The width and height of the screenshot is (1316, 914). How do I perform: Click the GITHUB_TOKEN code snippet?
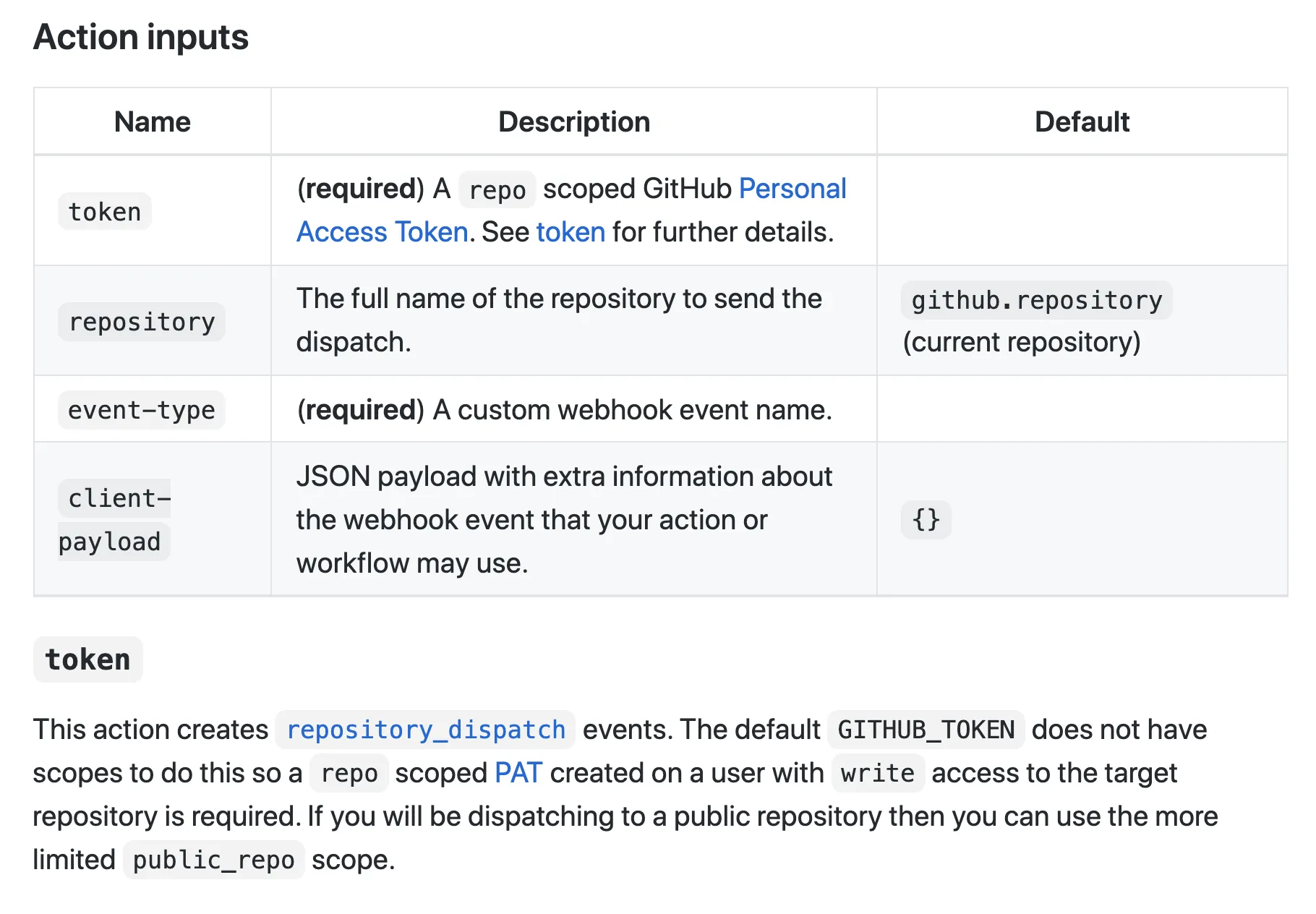(926, 730)
